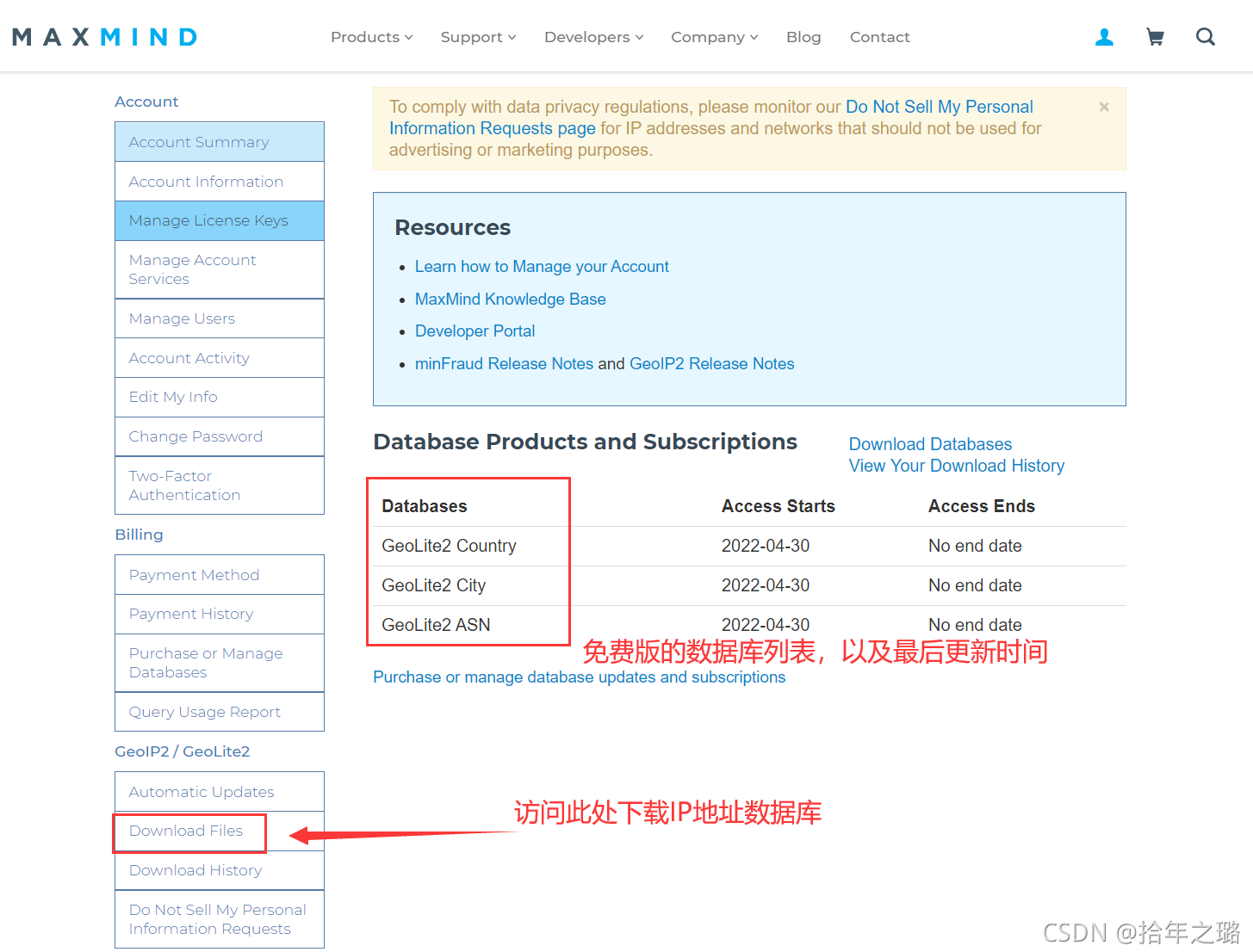Open the shopping cart icon

point(1155,37)
